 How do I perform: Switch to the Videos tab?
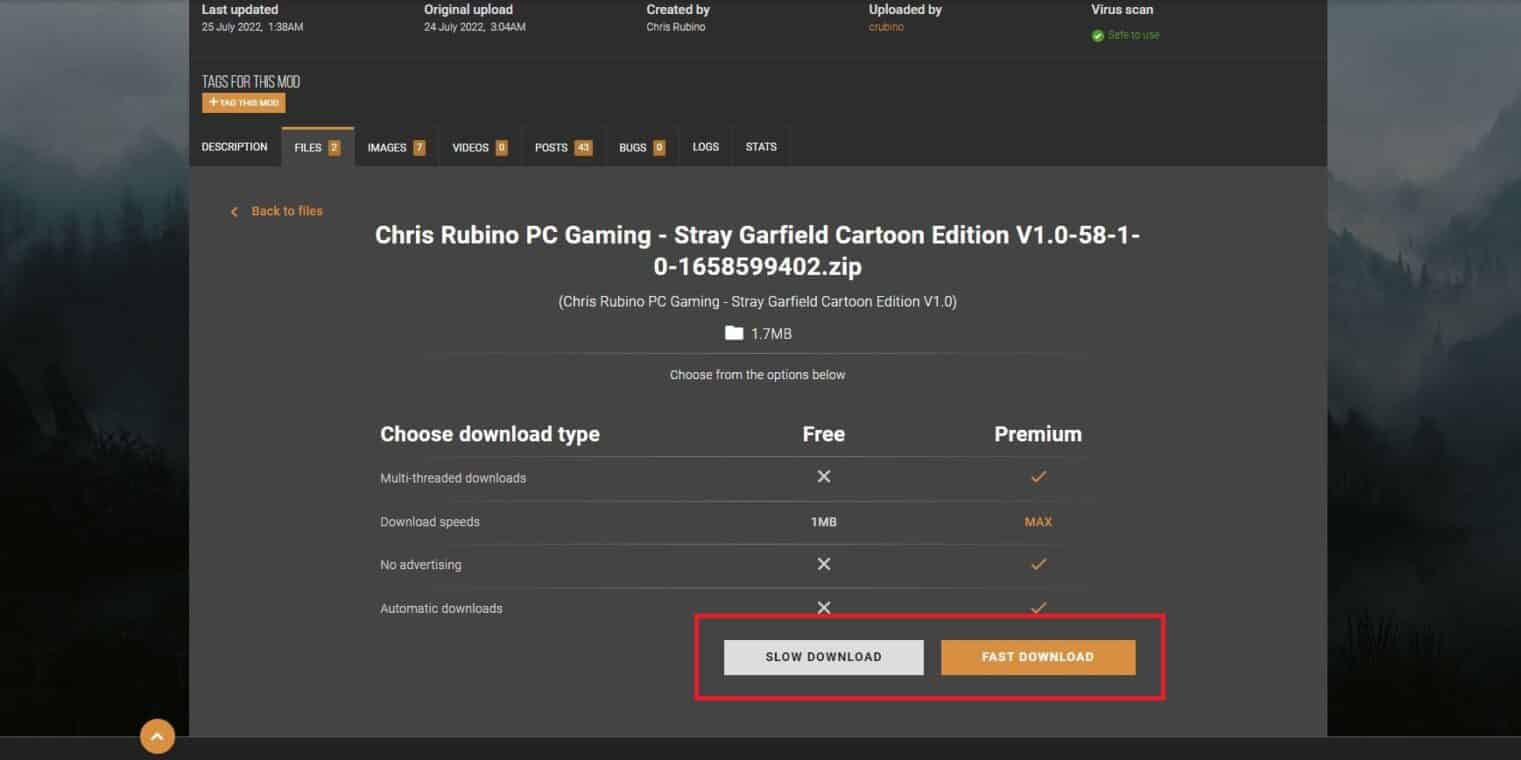point(480,147)
